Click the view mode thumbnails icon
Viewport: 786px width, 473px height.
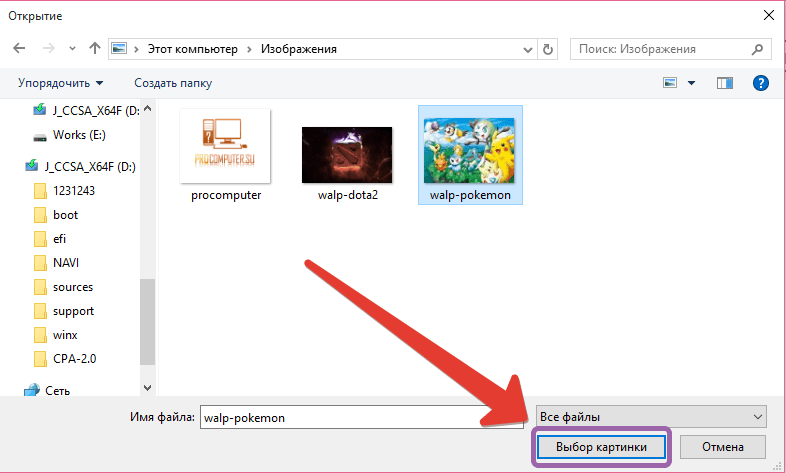point(670,83)
